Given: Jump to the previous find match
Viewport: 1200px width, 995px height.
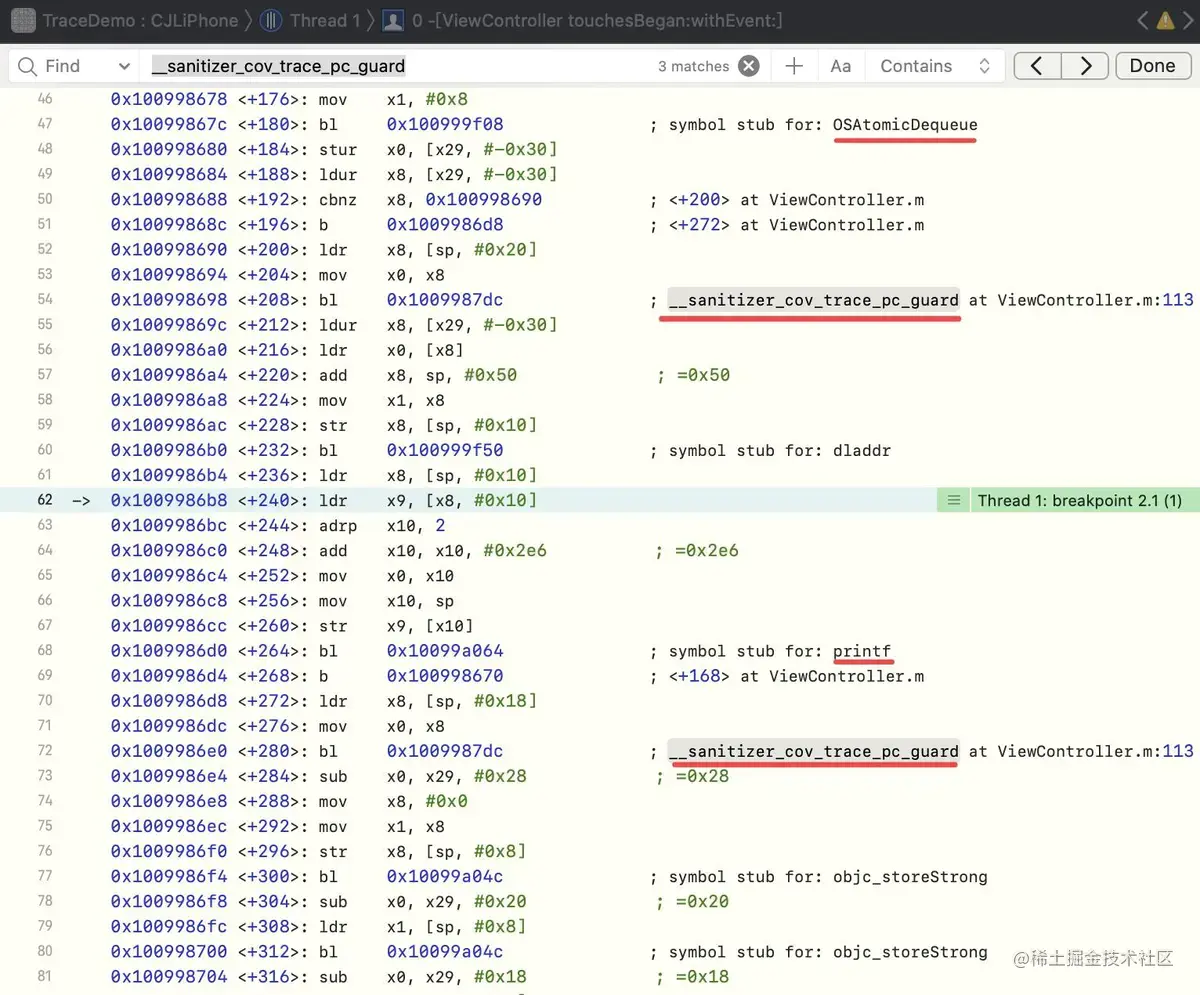Looking at the screenshot, I should point(1037,66).
